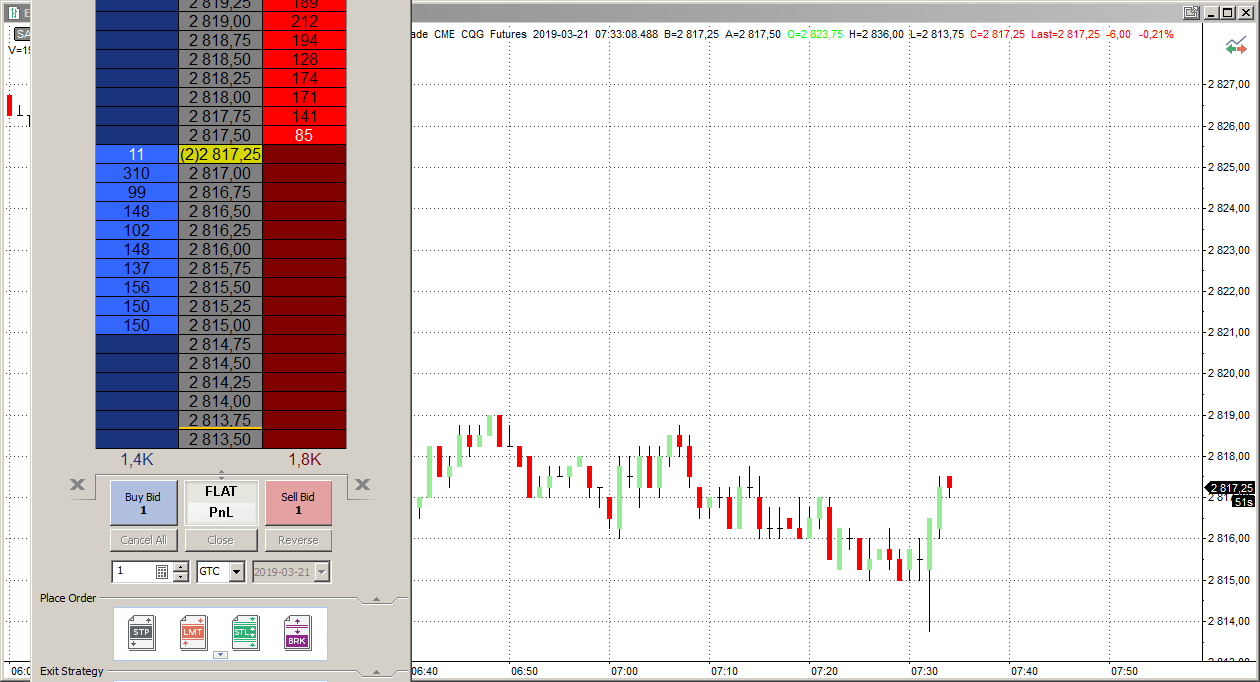This screenshot has height=682, width=1260.
Task: Click the 2 820,00 price axis label
Action: coord(1231,374)
